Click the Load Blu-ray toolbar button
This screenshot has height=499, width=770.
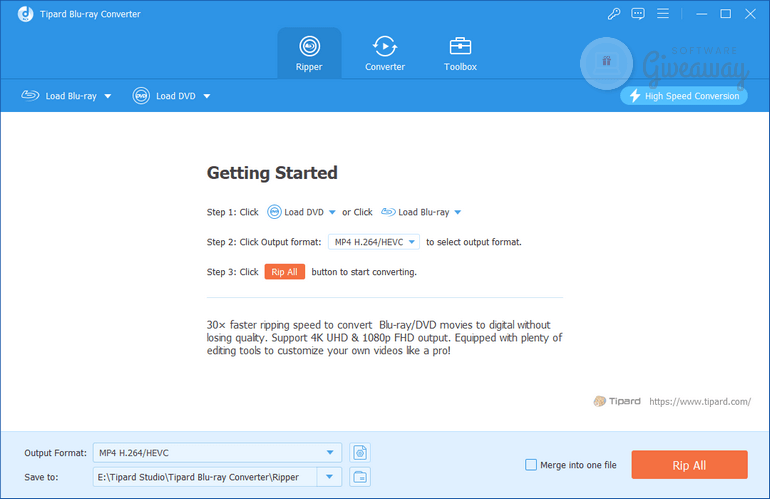59,96
